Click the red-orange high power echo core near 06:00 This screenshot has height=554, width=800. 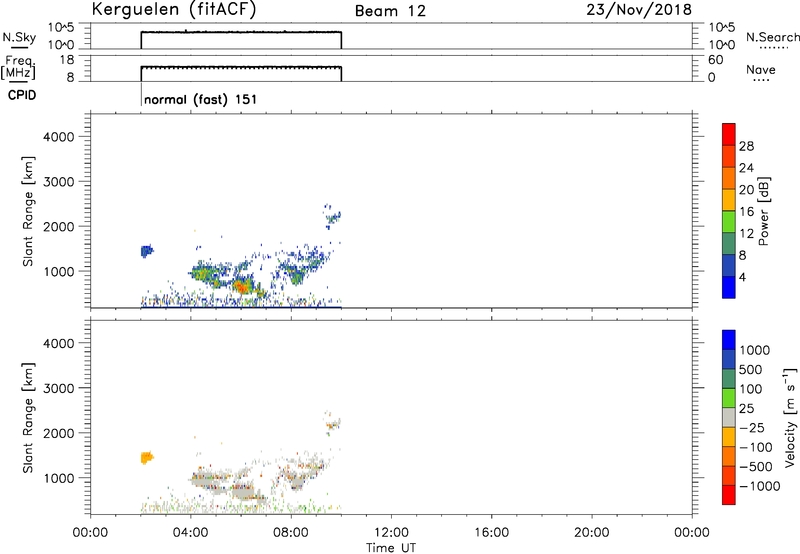(x=243, y=287)
